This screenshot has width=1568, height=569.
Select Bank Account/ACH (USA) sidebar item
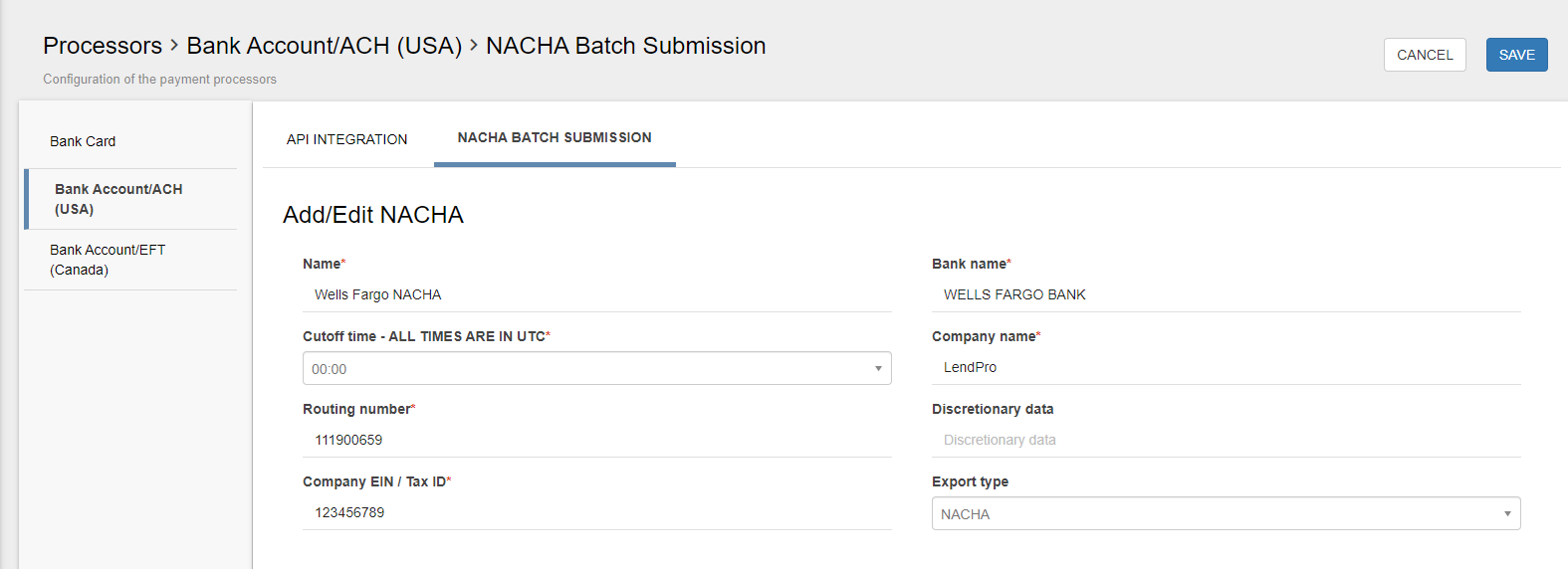[130, 199]
